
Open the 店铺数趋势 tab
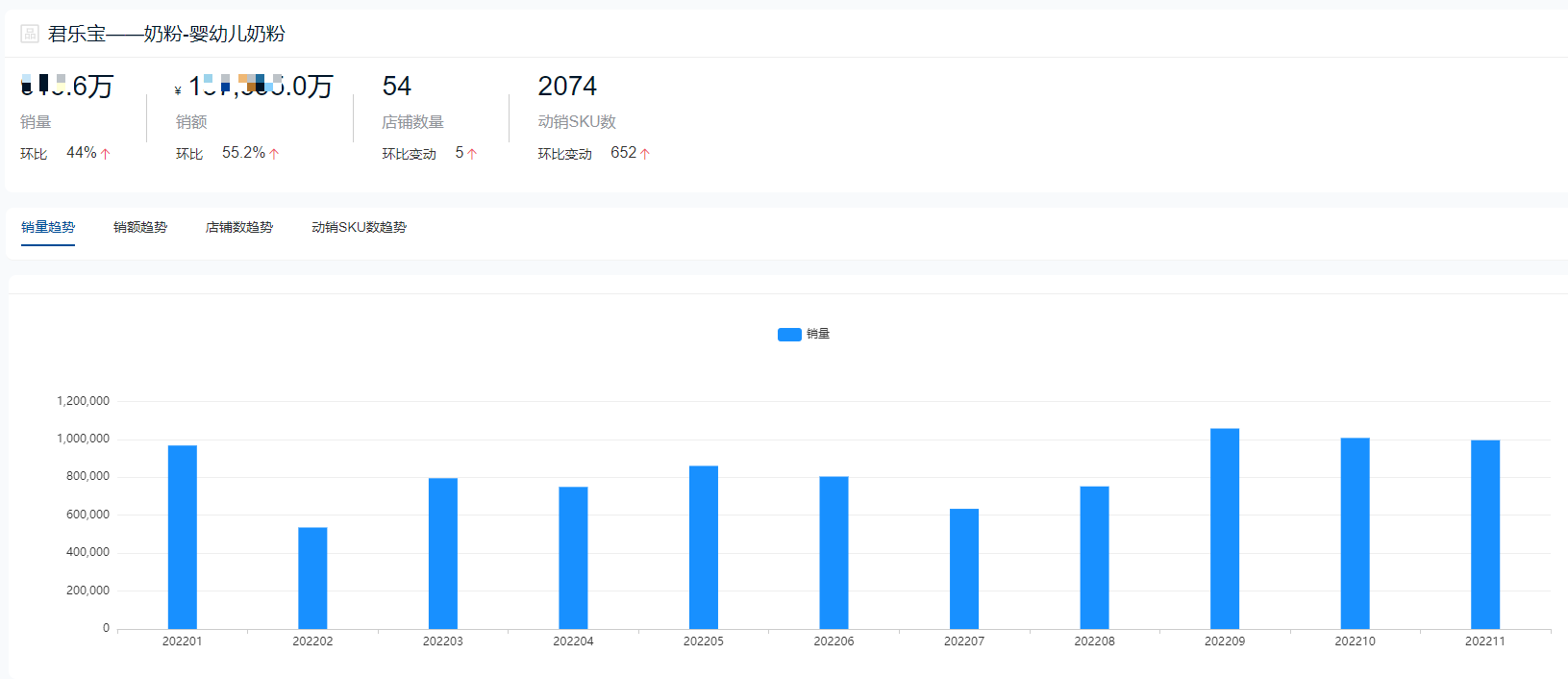[239, 227]
